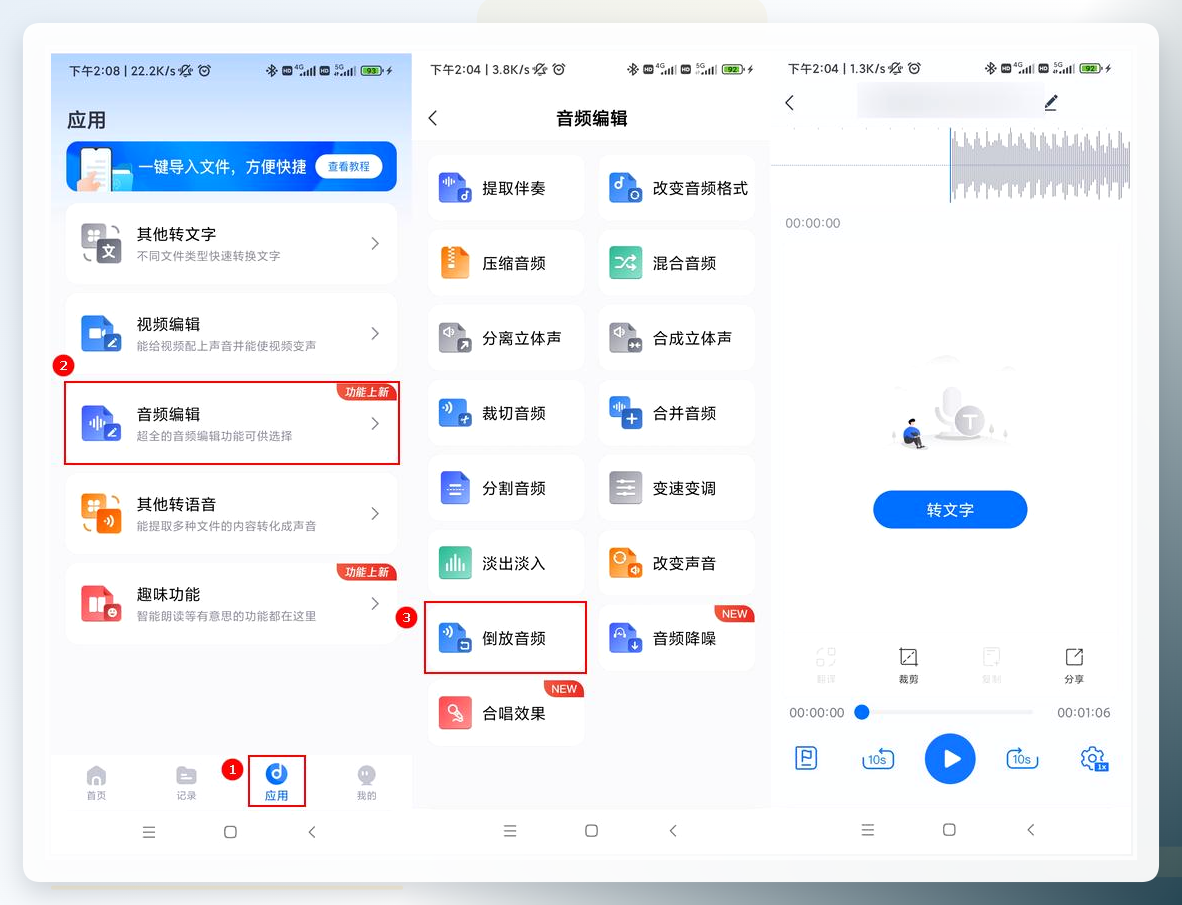This screenshot has width=1182, height=905.
Task: Switch to 记录 records tab
Action: 186,782
